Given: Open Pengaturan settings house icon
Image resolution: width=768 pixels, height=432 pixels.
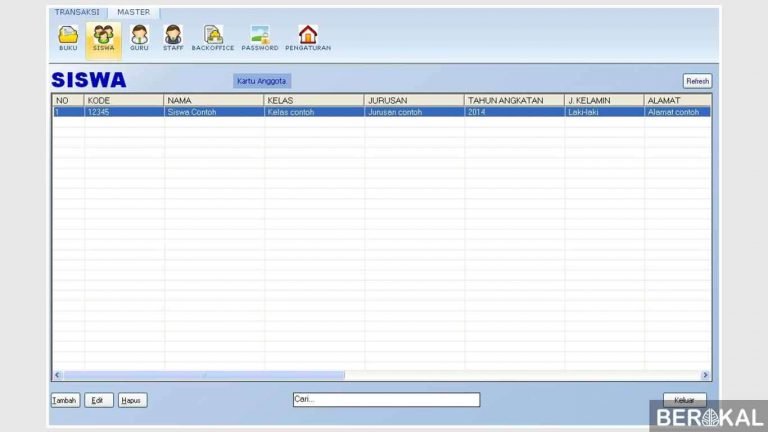Looking at the screenshot, I should point(308,37).
